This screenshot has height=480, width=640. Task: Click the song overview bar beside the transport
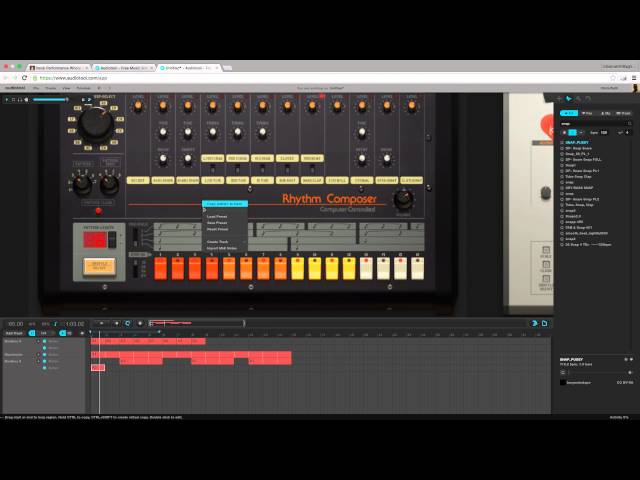tap(196, 323)
